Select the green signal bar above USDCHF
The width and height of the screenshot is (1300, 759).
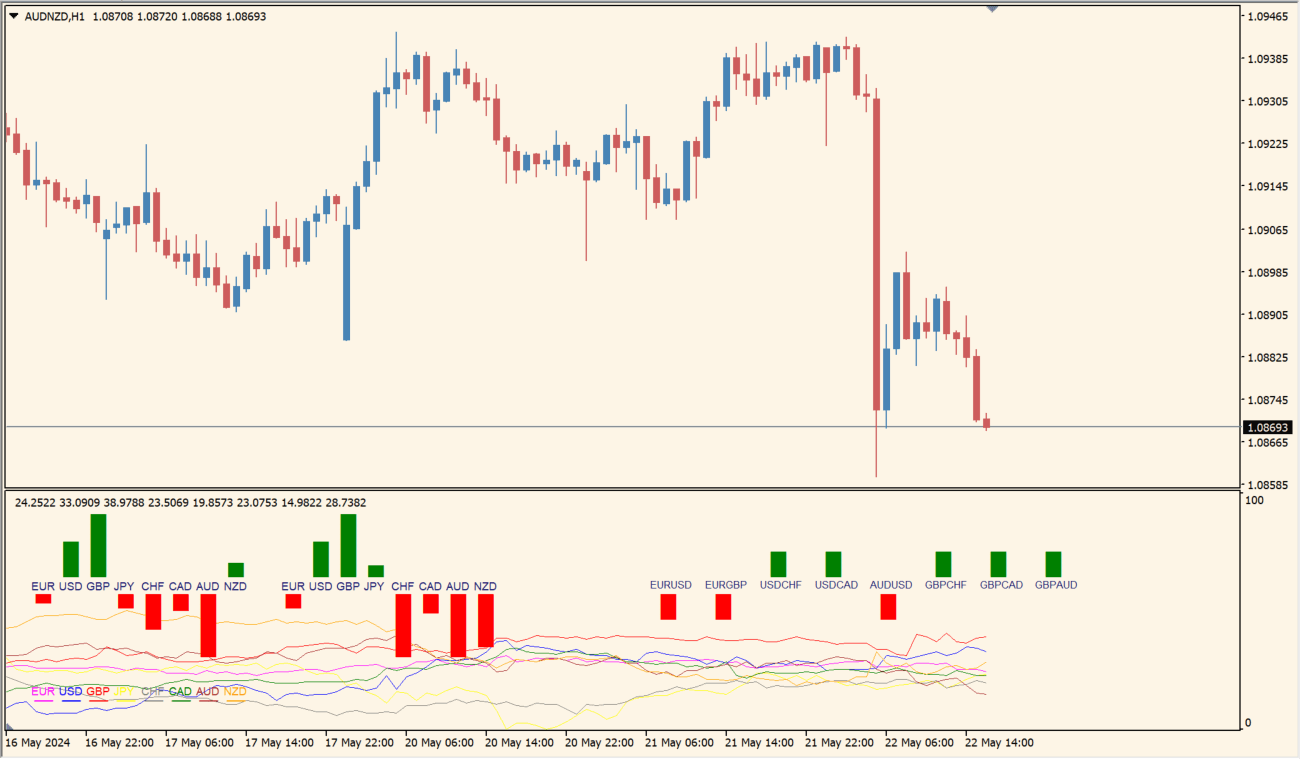point(778,564)
